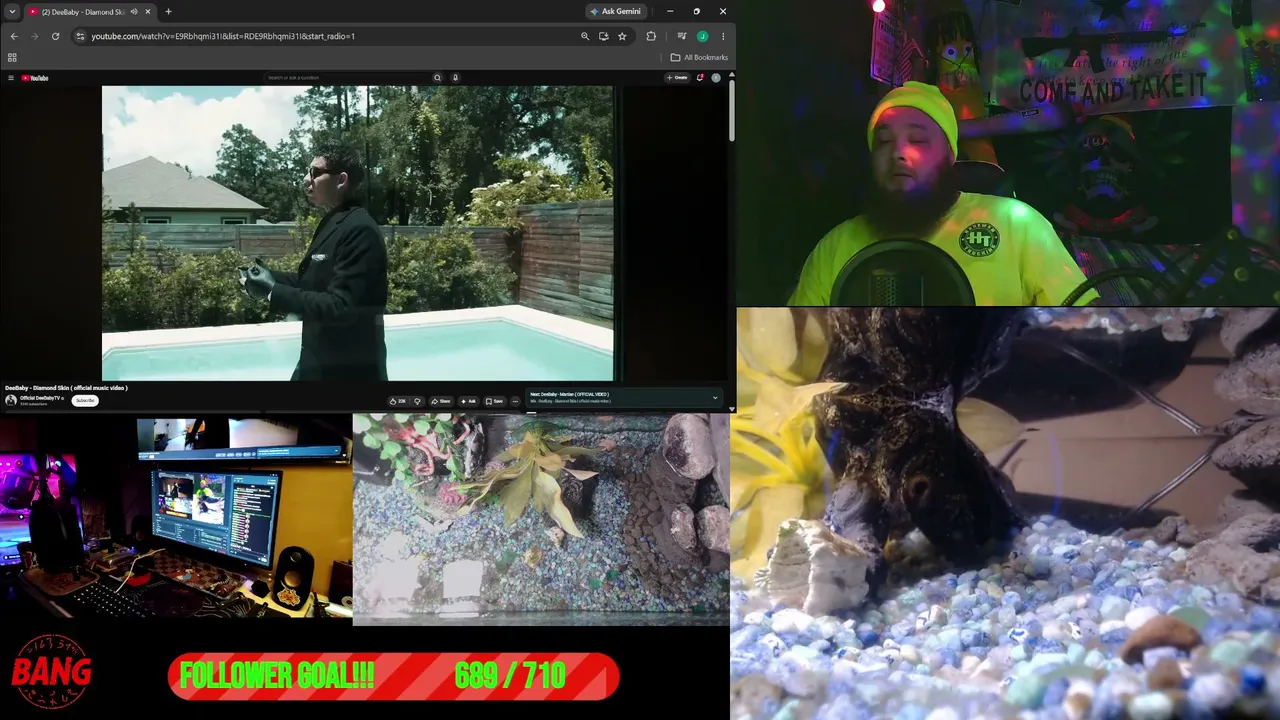Click on the Diamond Skin video player
The height and width of the screenshot is (720, 1280).
pos(357,233)
